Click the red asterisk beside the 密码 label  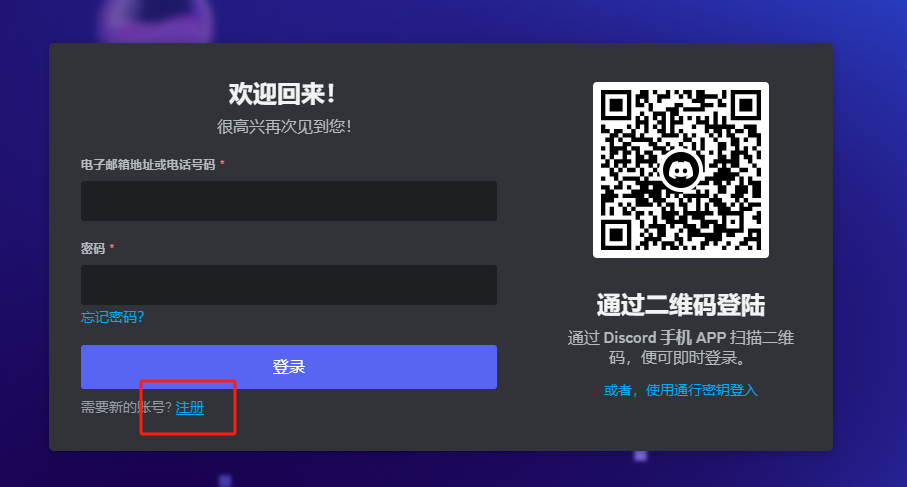point(112,247)
